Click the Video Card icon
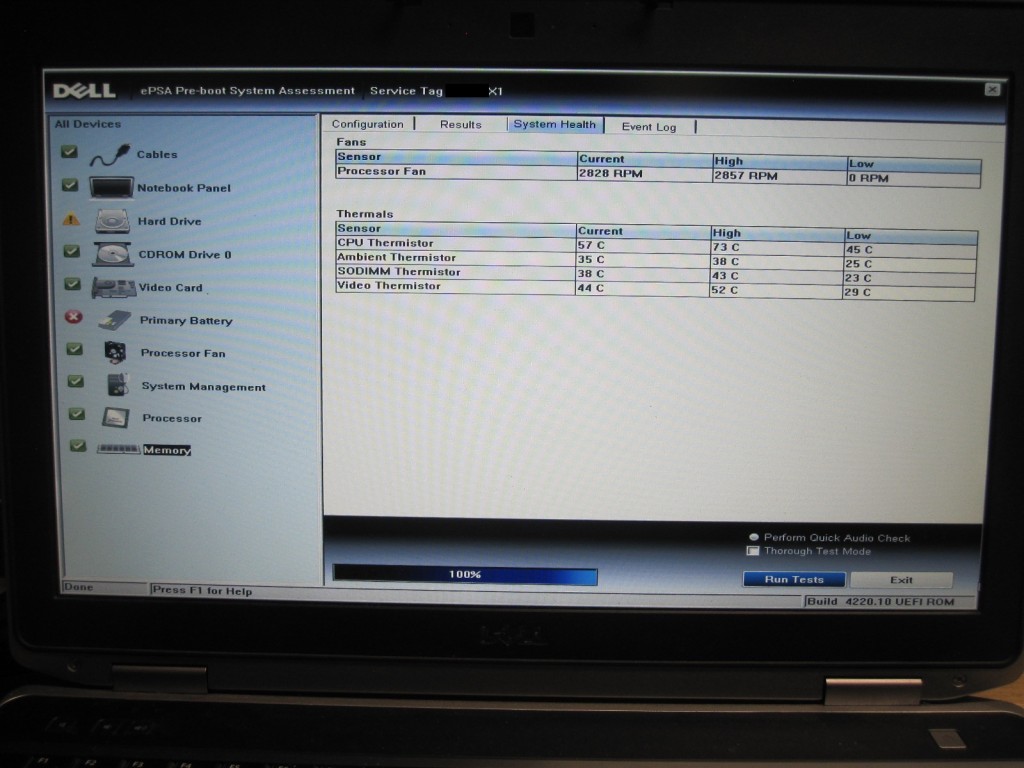 113,288
